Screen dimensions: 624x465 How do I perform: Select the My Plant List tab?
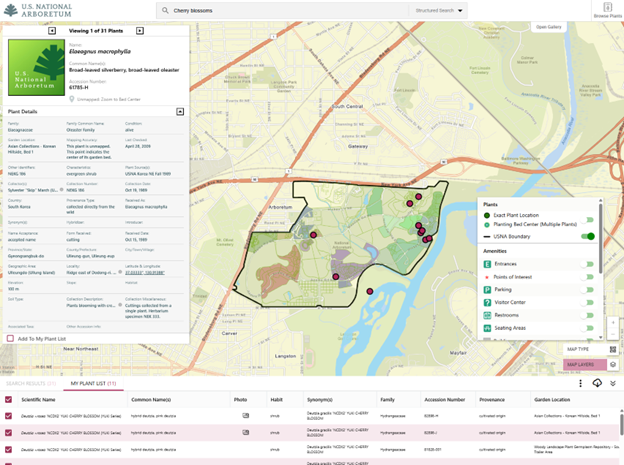pyautogui.click(x=94, y=383)
